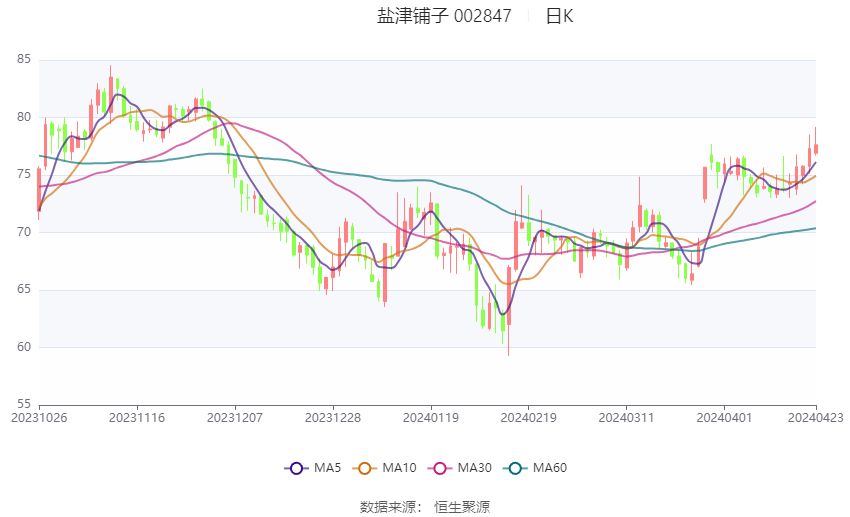850x517 pixels.
Task: Toggle the MA10 series via its label text
Action: [400, 468]
